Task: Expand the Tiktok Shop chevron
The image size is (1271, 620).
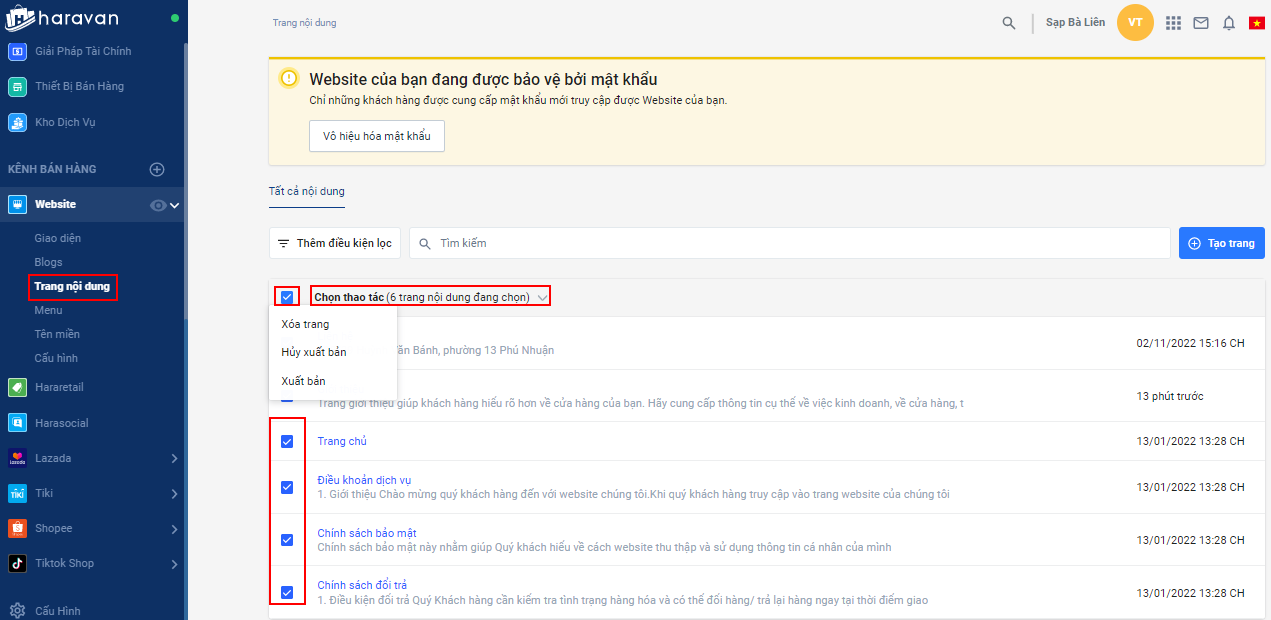Action: [174, 564]
